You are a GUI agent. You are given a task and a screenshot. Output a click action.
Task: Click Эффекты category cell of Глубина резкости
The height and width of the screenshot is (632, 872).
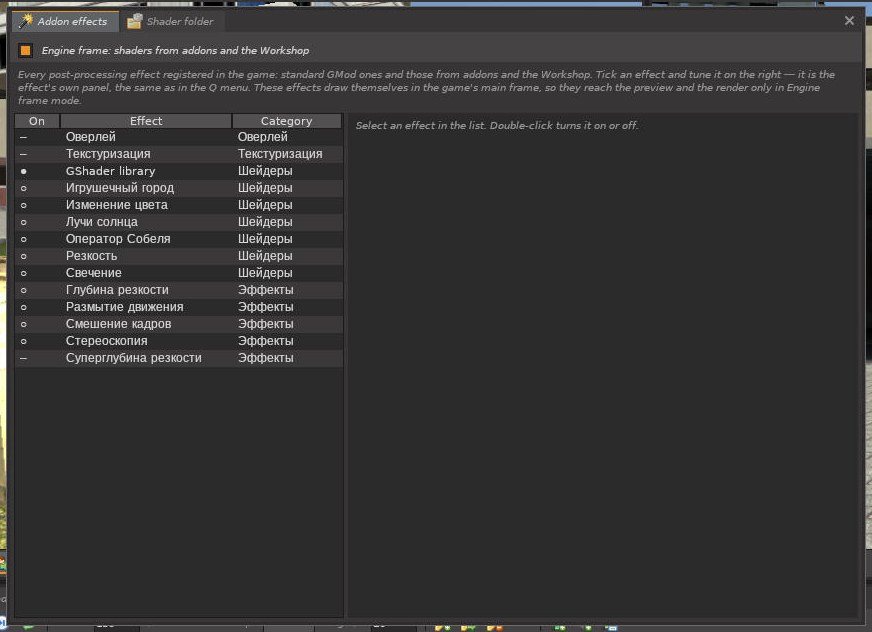[x=265, y=290]
